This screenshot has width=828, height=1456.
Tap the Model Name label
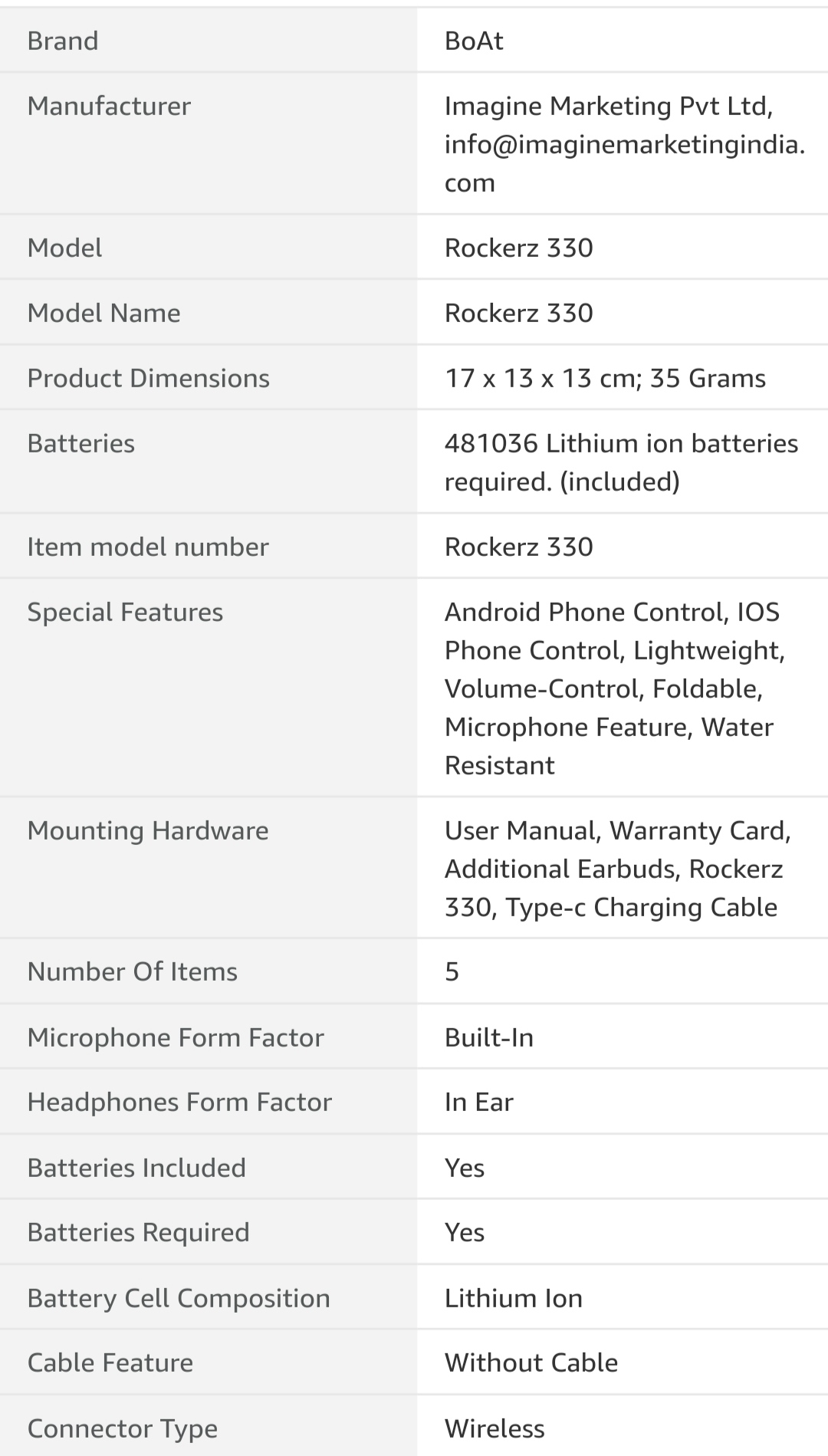pos(103,313)
